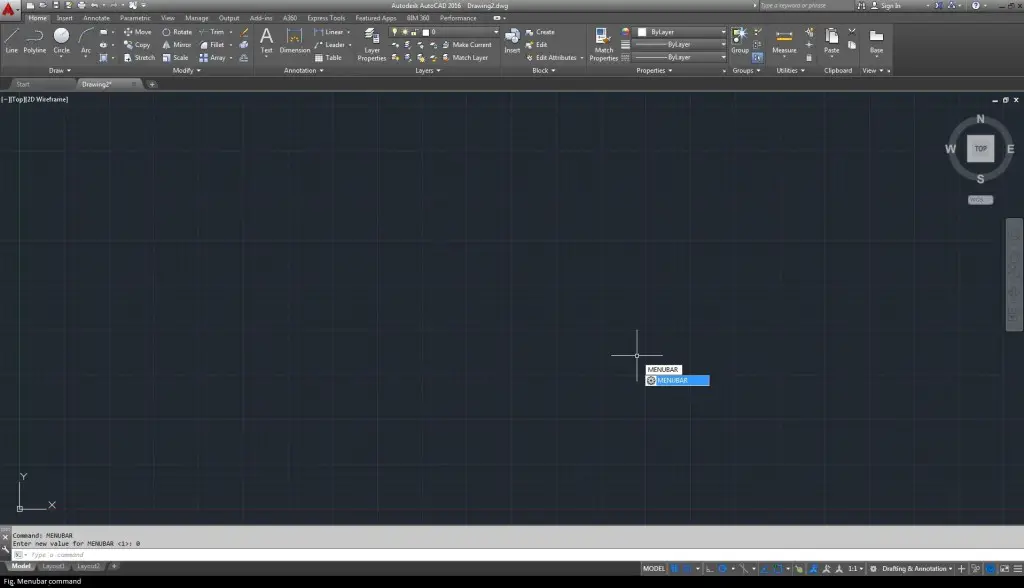Toggle grid display in status bar

point(676,569)
